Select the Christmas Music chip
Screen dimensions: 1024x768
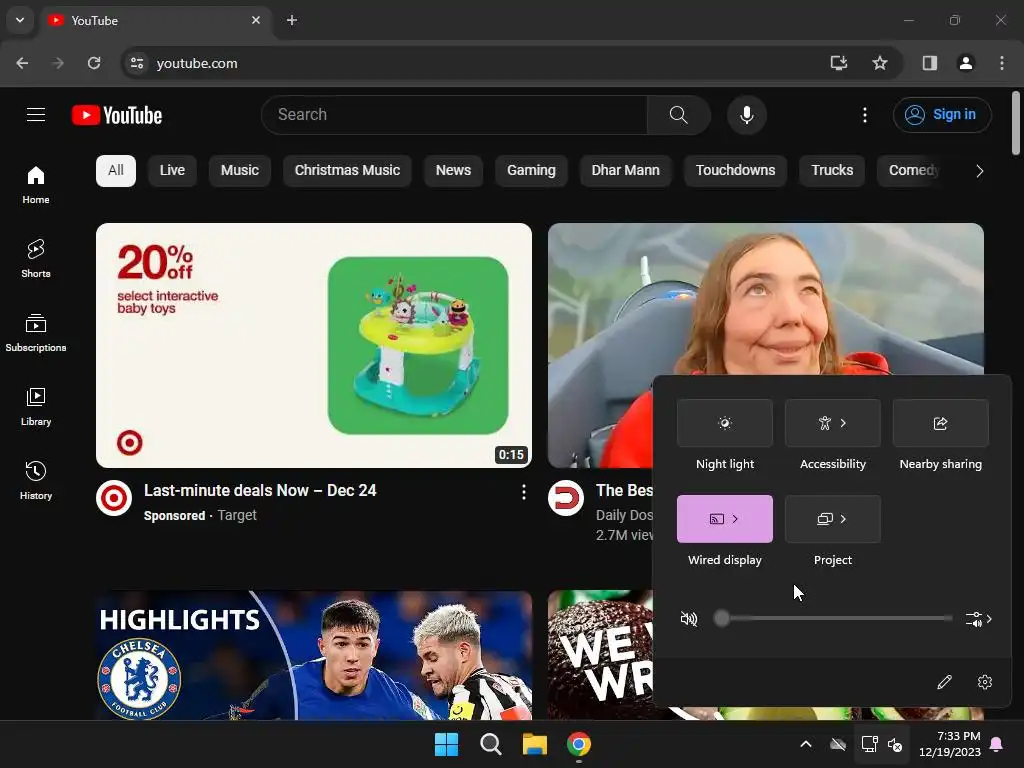pyautogui.click(x=347, y=170)
